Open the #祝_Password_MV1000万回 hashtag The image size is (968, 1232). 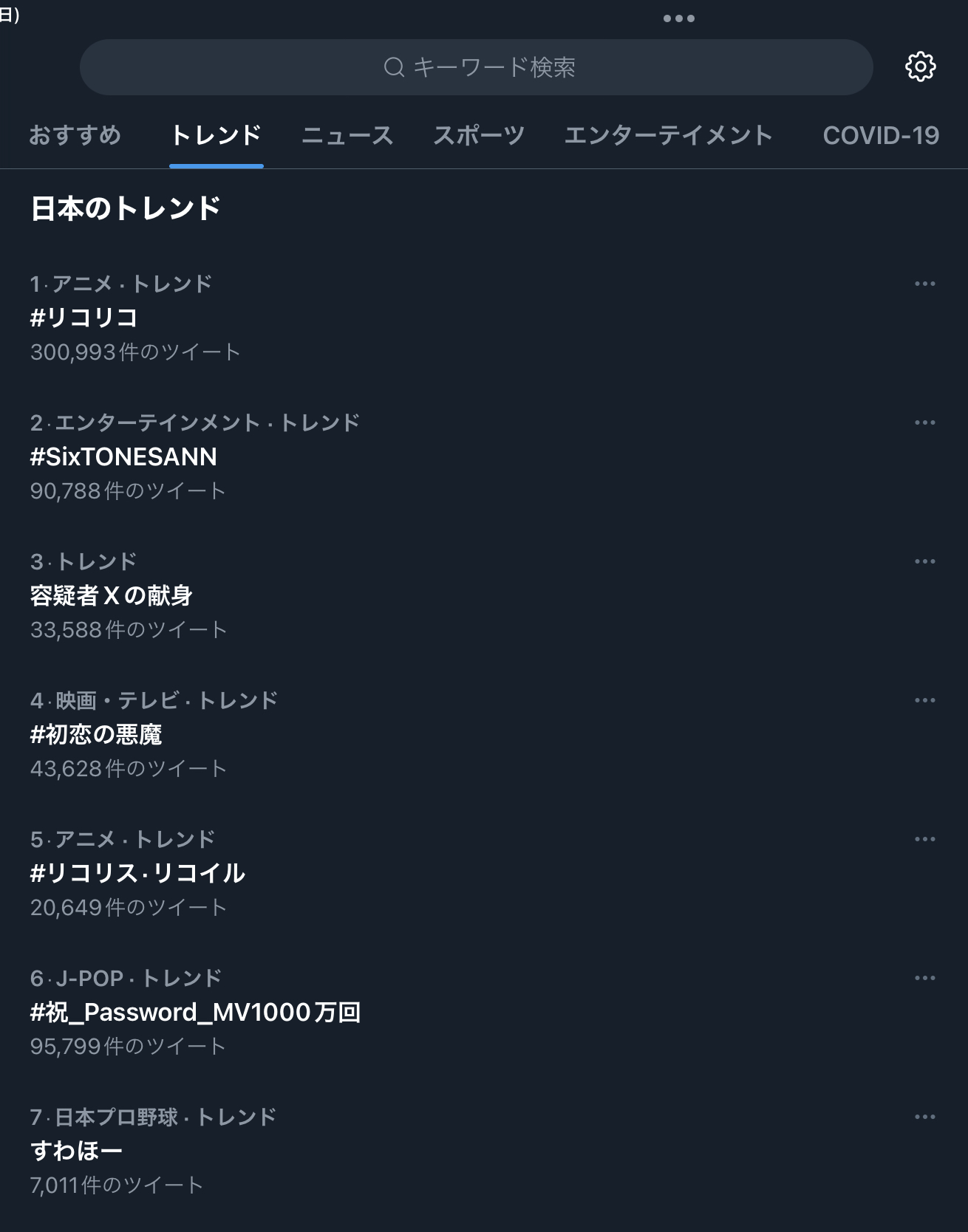click(x=195, y=1012)
